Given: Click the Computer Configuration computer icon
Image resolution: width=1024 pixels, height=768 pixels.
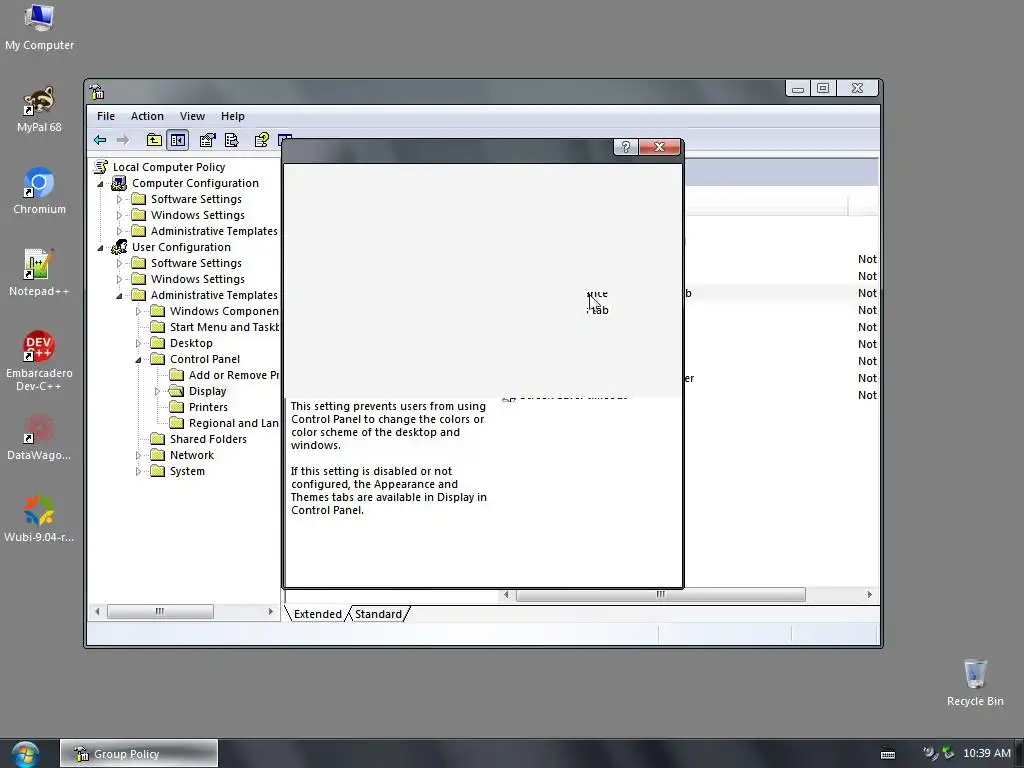Looking at the screenshot, I should coord(119,184).
